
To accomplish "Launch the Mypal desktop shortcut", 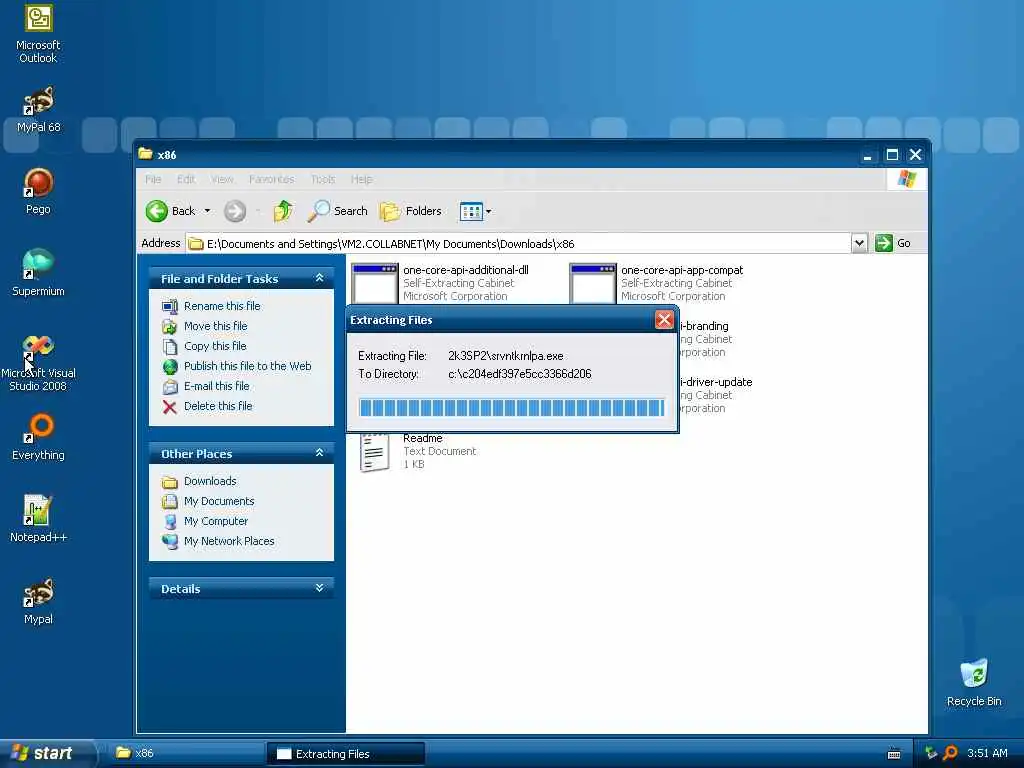I will click(x=39, y=601).
